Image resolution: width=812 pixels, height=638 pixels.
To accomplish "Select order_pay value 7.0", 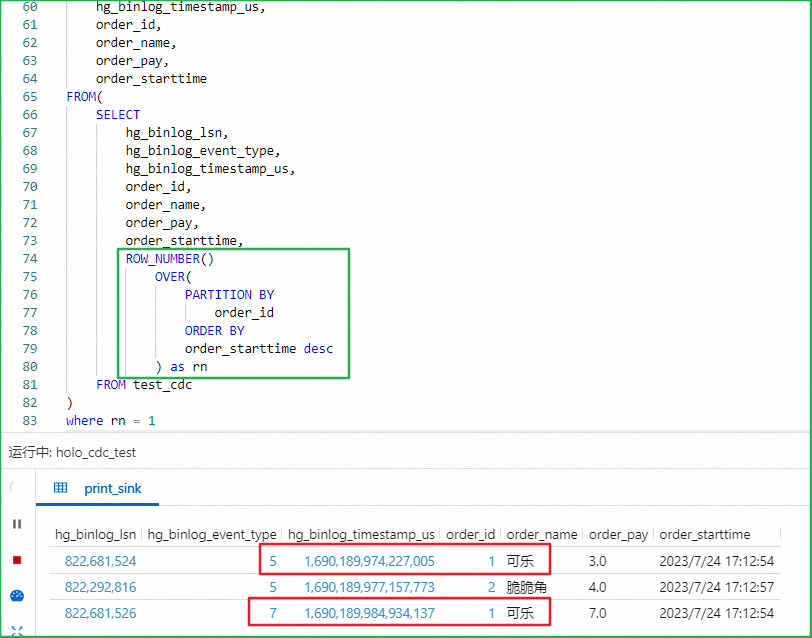I will [597, 613].
